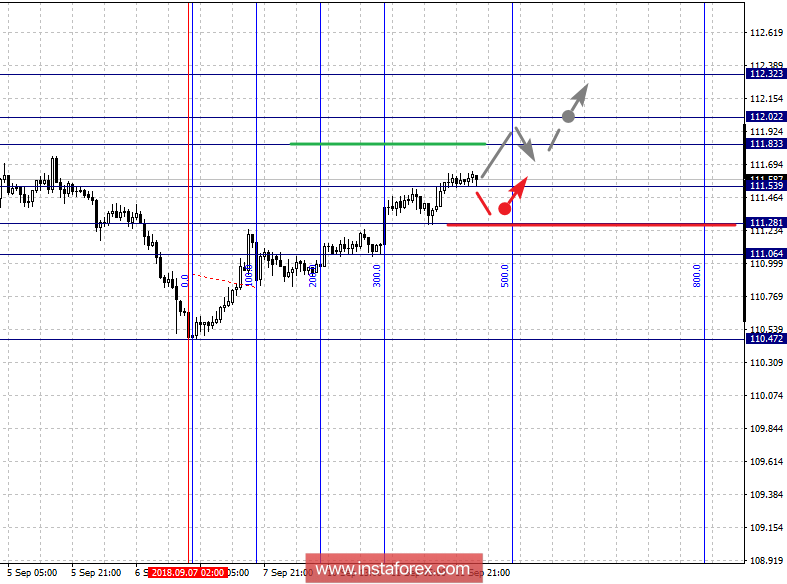
Task: Click the 112.619 price scale value
Action: click(x=766, y=33)
